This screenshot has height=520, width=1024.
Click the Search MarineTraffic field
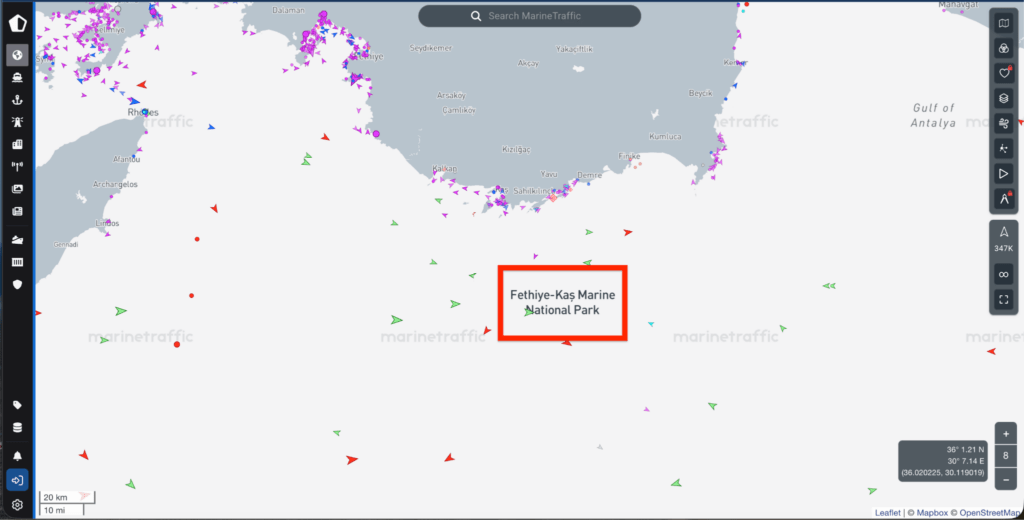click(x=530, y=16)
